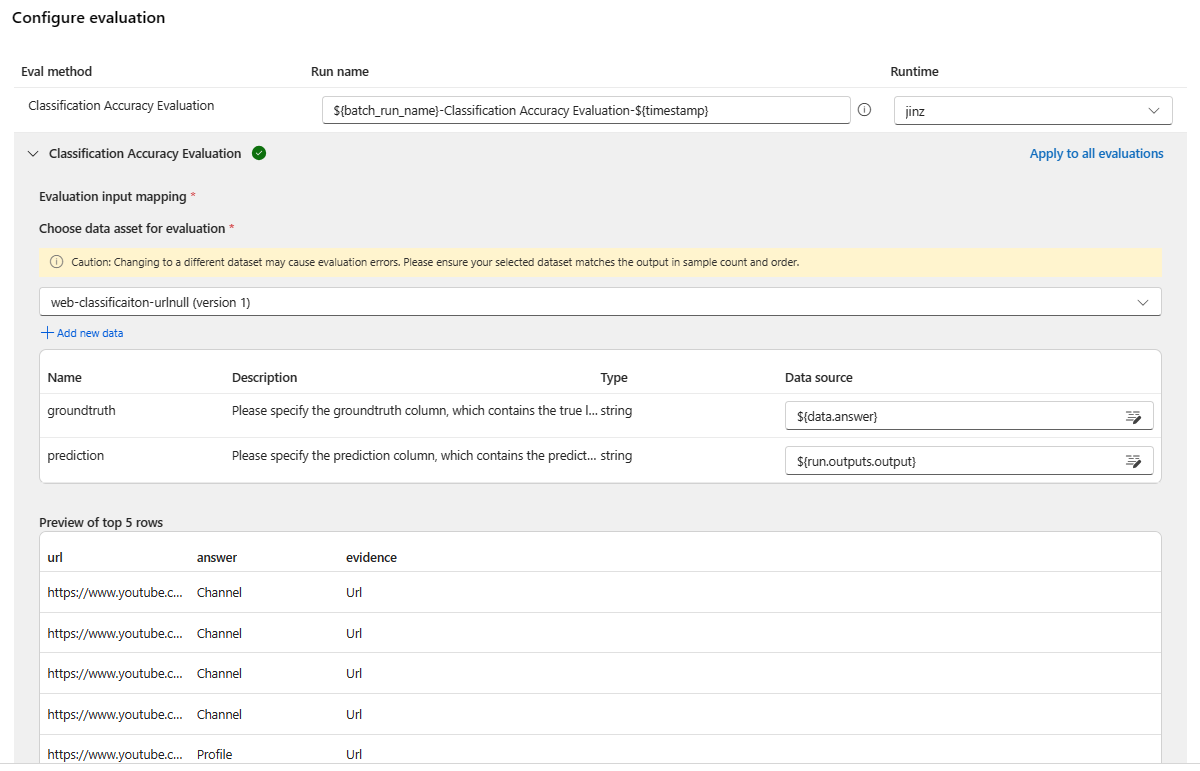This screenshot has width=1200, height=771.
Task: Select the prediction row name
Action: point(76,455)
